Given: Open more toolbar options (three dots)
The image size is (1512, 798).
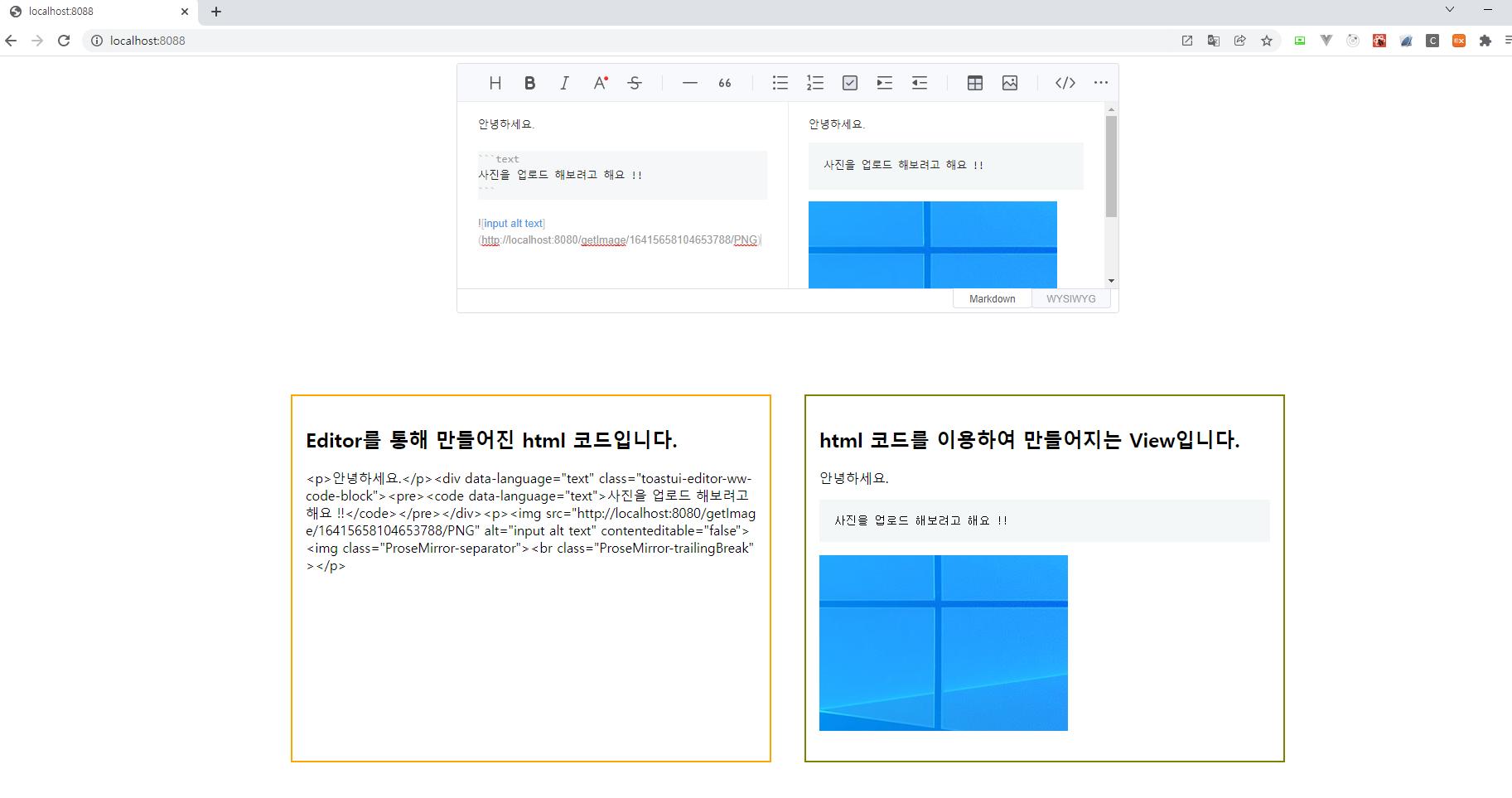Looking at the screenshot, I should click(x=1100, y=83).
